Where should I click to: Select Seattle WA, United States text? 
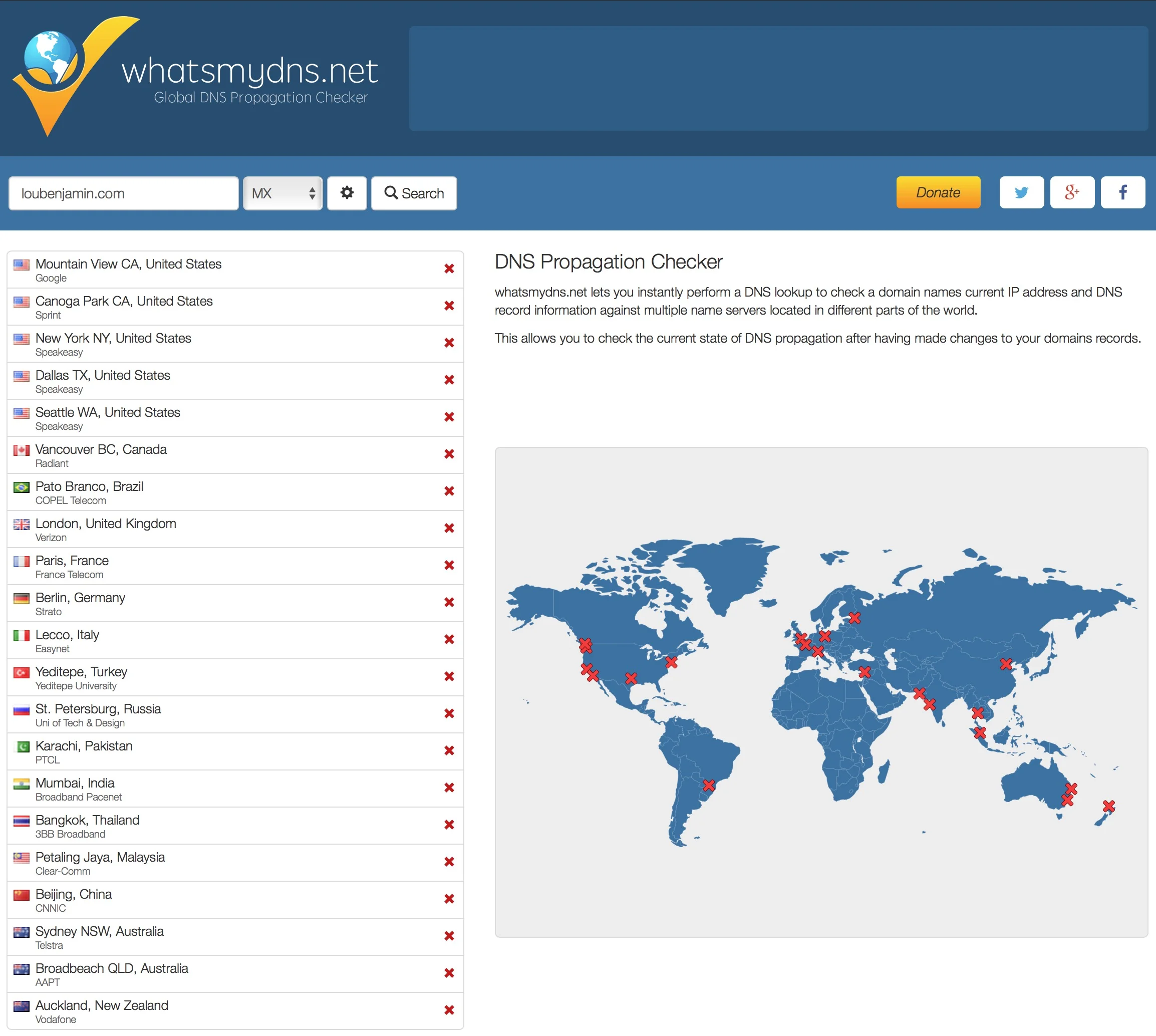pyautogui.click(x=108, y=412)
